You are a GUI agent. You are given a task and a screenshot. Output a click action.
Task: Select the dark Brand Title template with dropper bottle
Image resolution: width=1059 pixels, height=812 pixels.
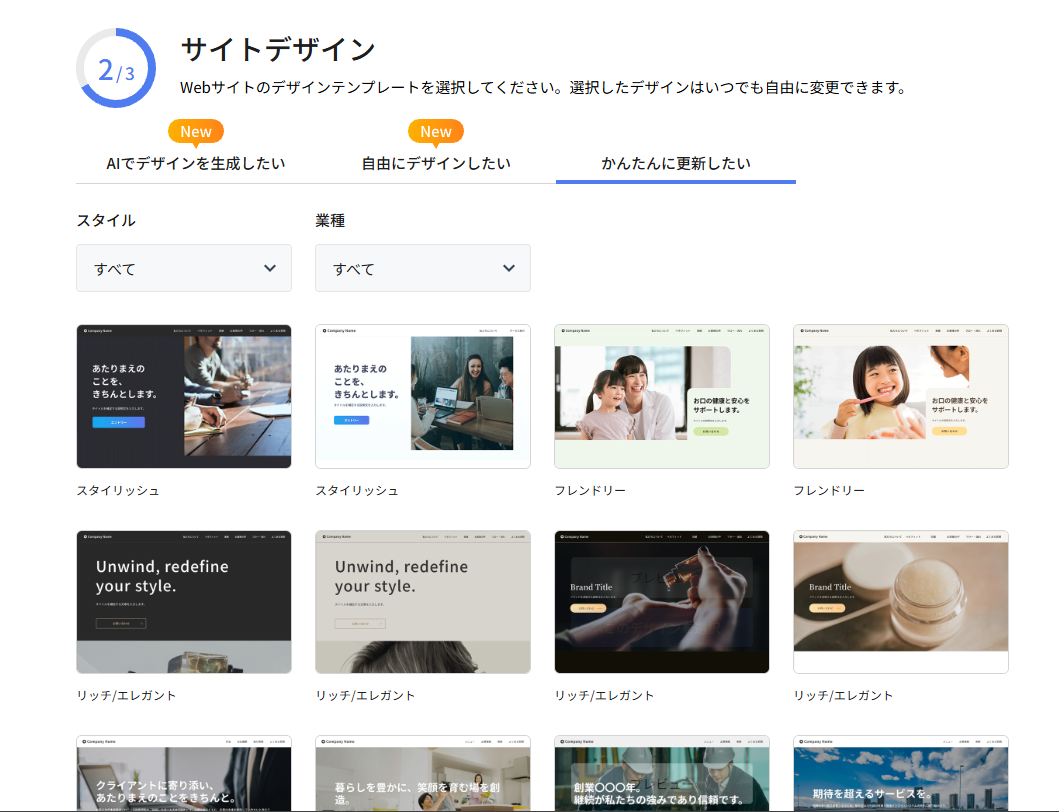(661, 602)
